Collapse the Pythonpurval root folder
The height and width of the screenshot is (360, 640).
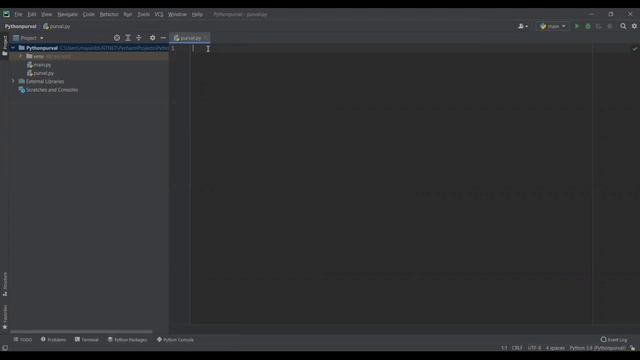pos(13,48)
